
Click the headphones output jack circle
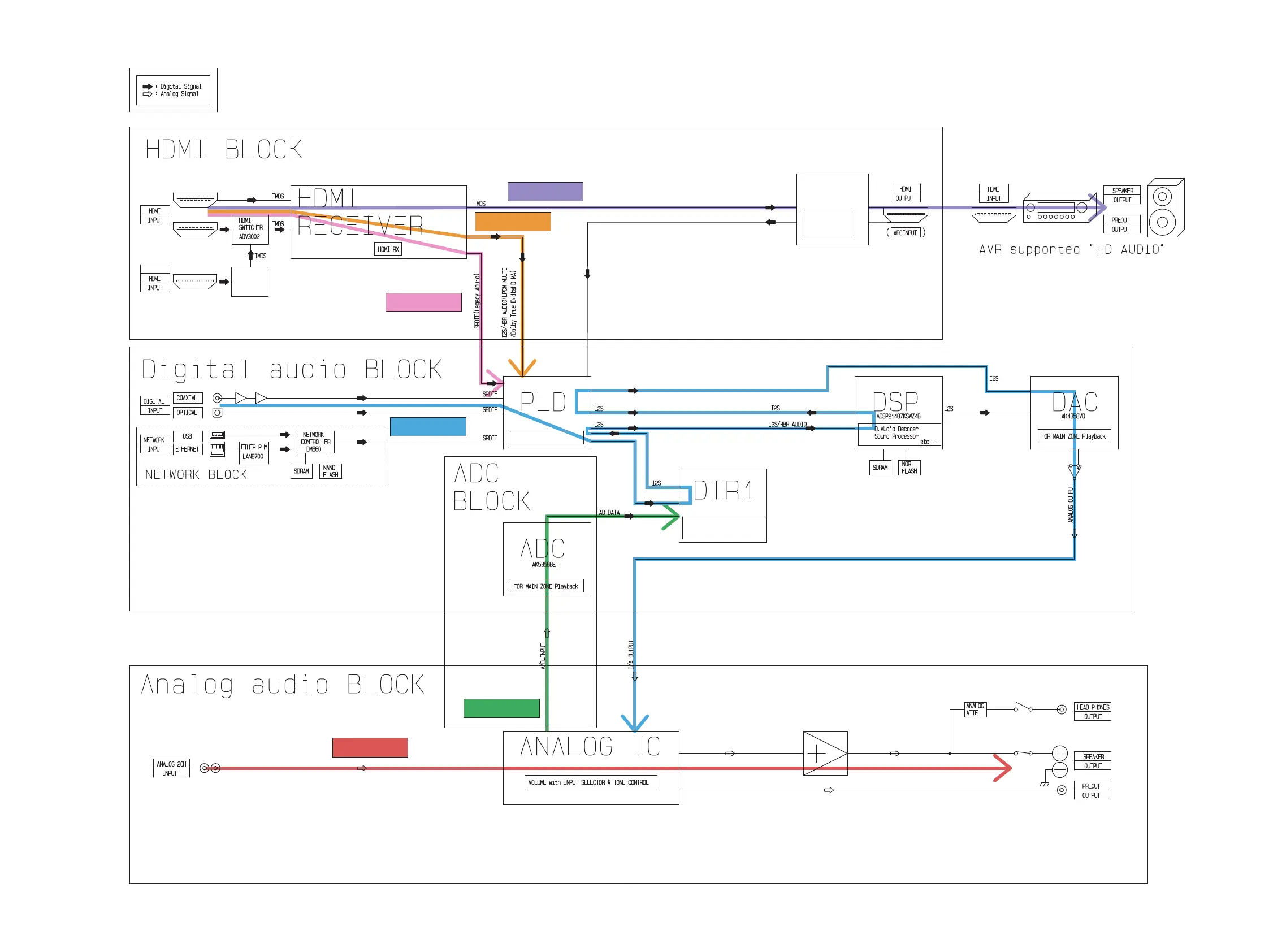(1061, 709)
